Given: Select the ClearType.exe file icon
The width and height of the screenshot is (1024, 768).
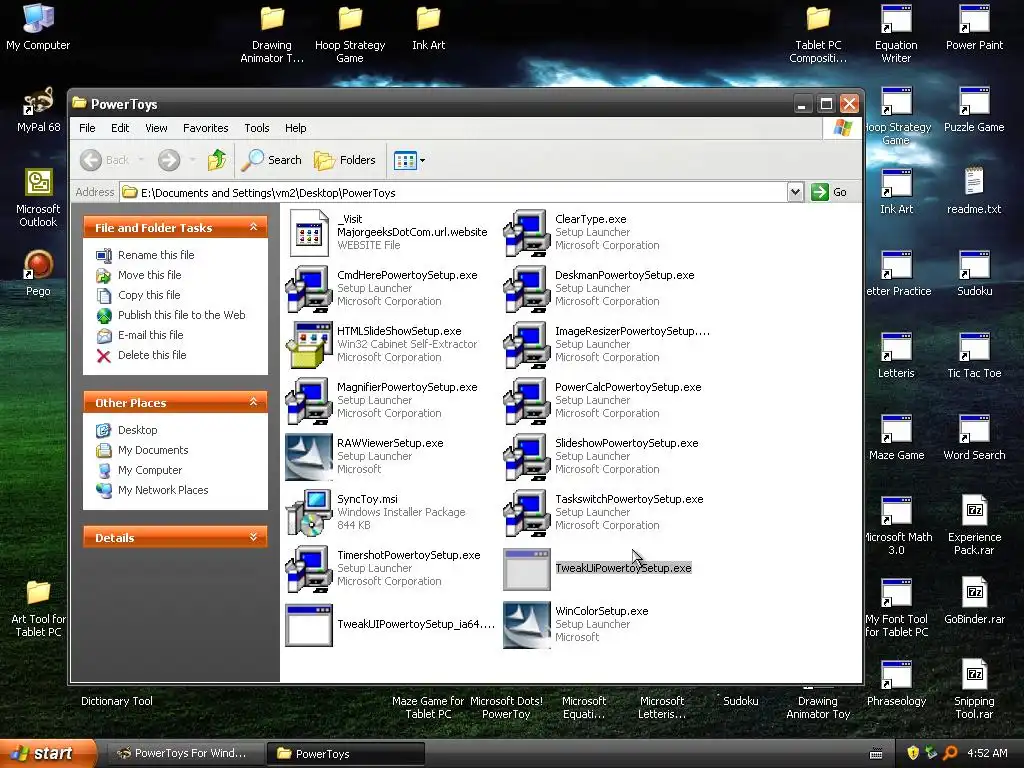Looking at the screenshot, I should pos(526,232).
